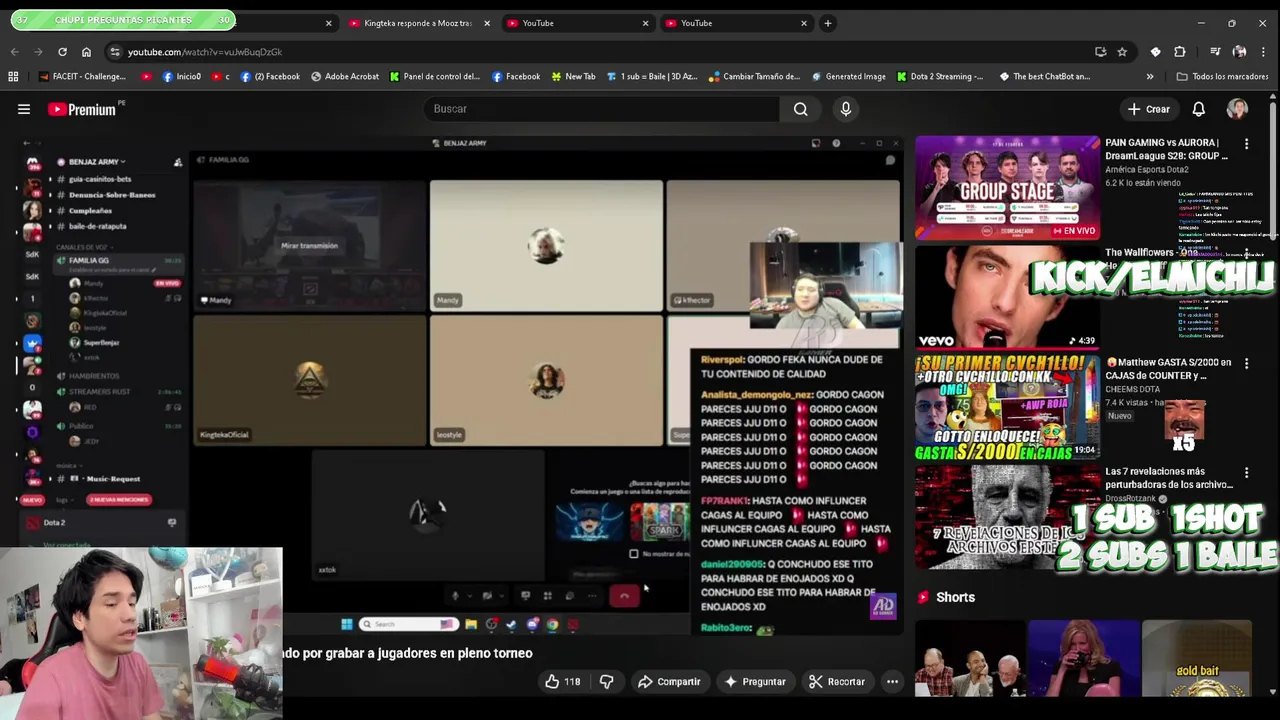This screenshot has width=1280, height=720.
Task: Open Cambiar Tamaño de bookmark
Action: point(754,76)
